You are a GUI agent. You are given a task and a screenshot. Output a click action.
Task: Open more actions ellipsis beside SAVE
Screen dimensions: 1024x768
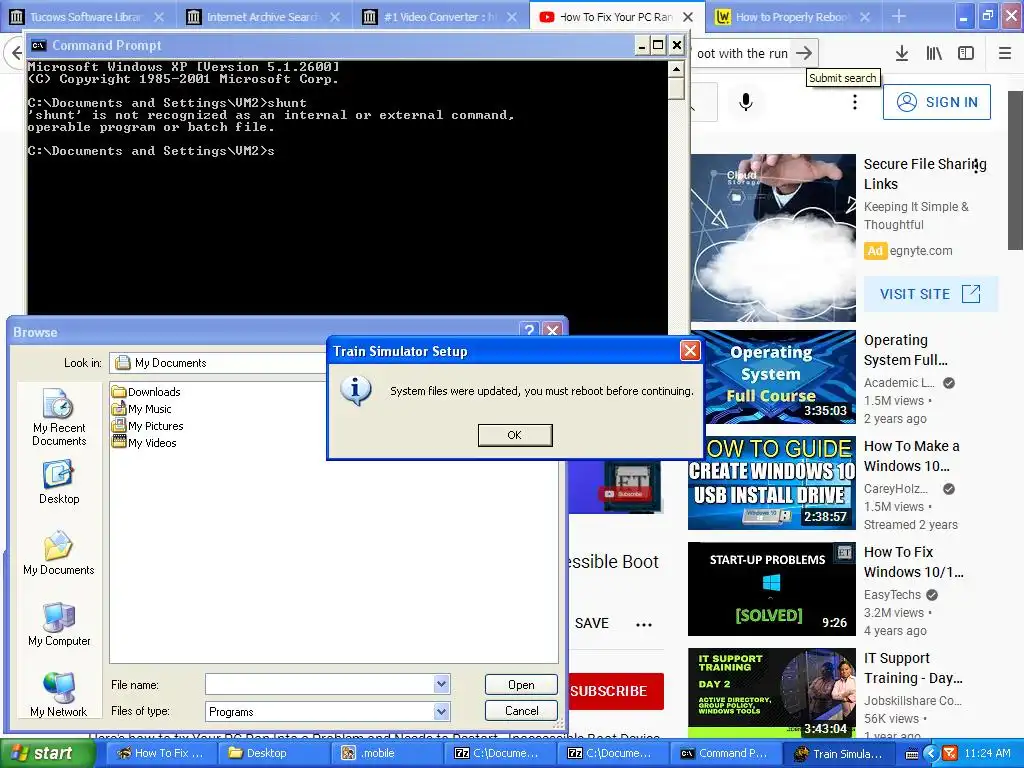point(644,624)
